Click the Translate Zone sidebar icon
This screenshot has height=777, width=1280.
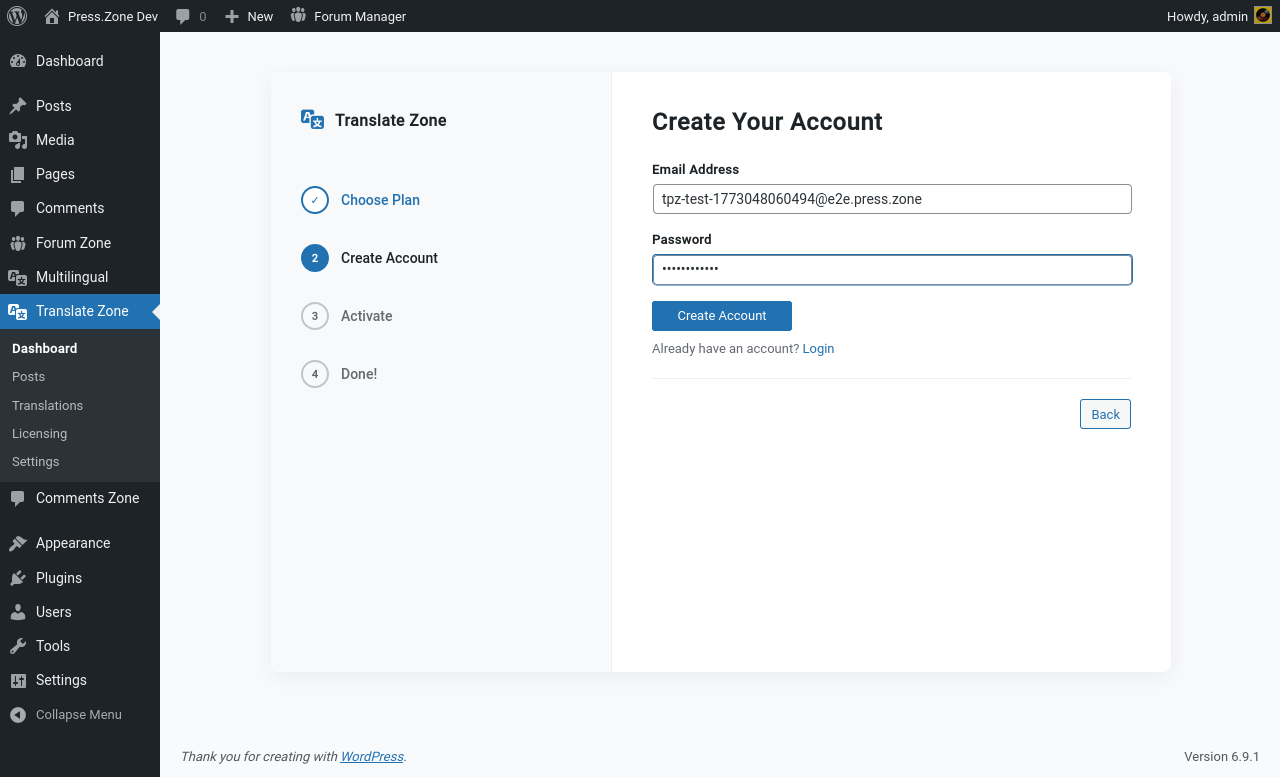pos(18,311)
